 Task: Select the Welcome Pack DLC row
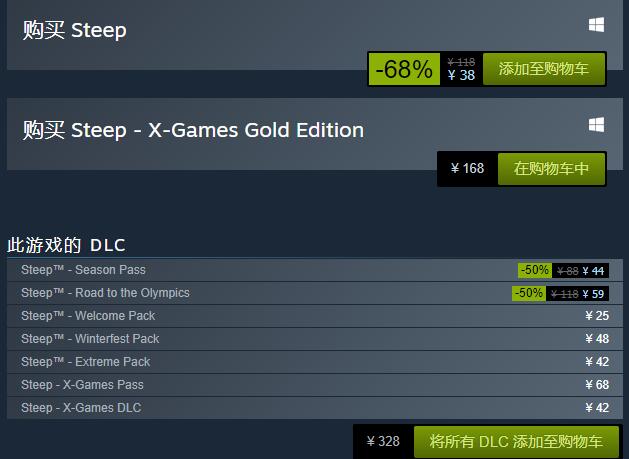point(88,316)
